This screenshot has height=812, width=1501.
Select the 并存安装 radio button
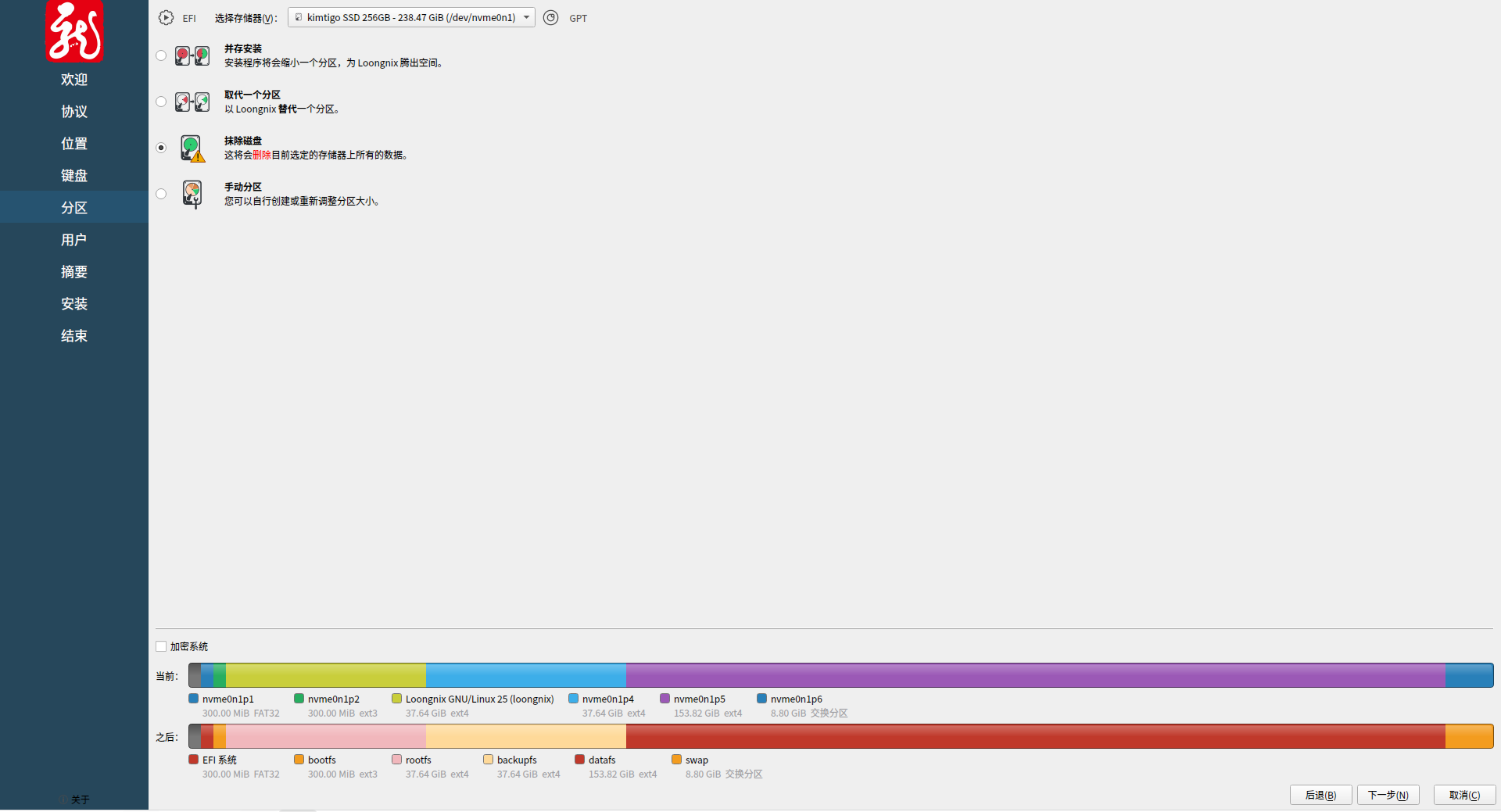161,55
